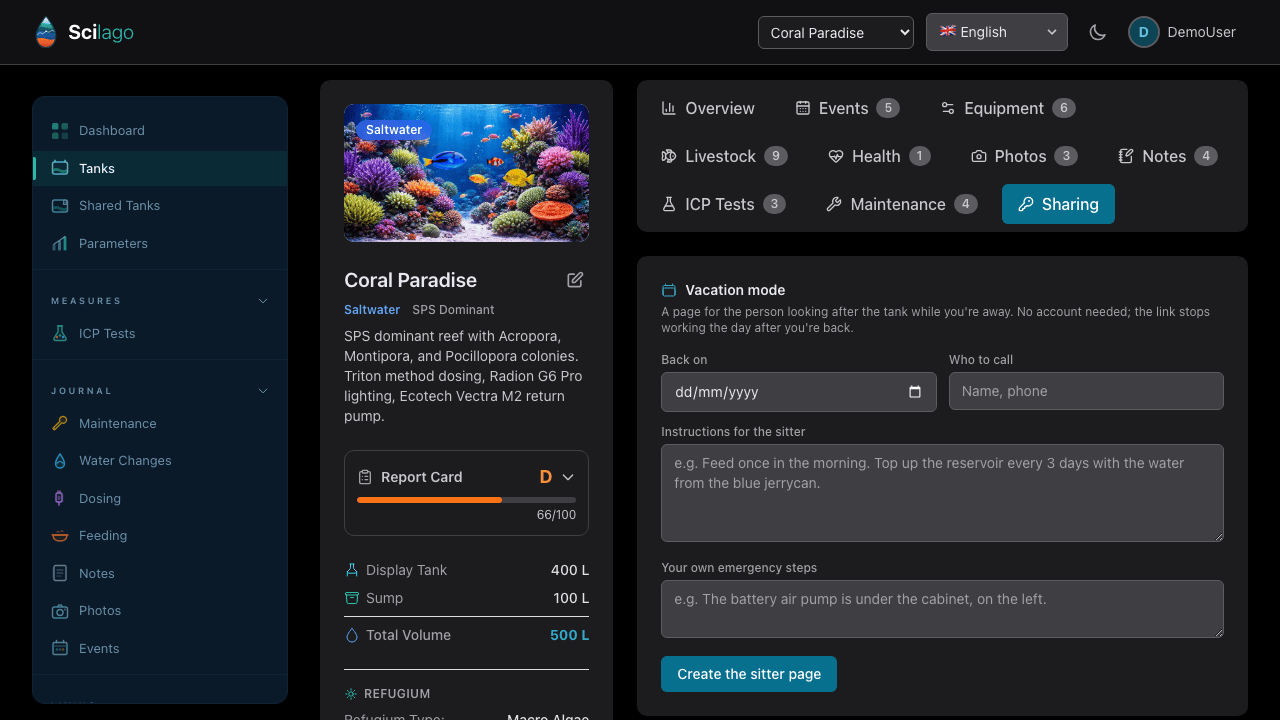Open Photos in the sidebar journal
1280x720 pixels.
160,611
